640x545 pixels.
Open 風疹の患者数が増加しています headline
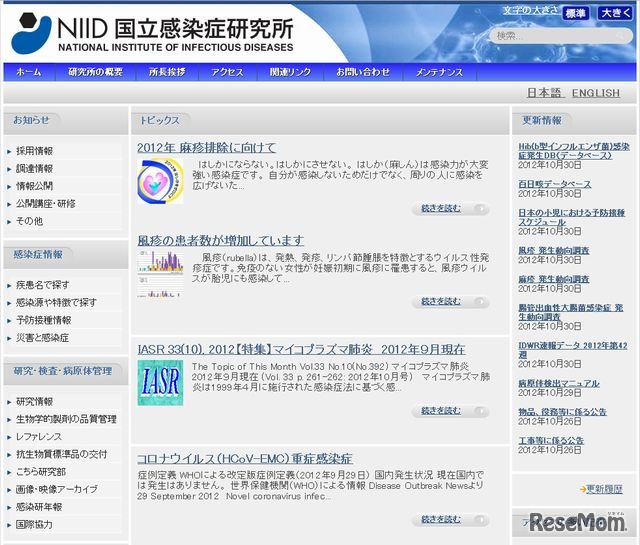(220, 240)
